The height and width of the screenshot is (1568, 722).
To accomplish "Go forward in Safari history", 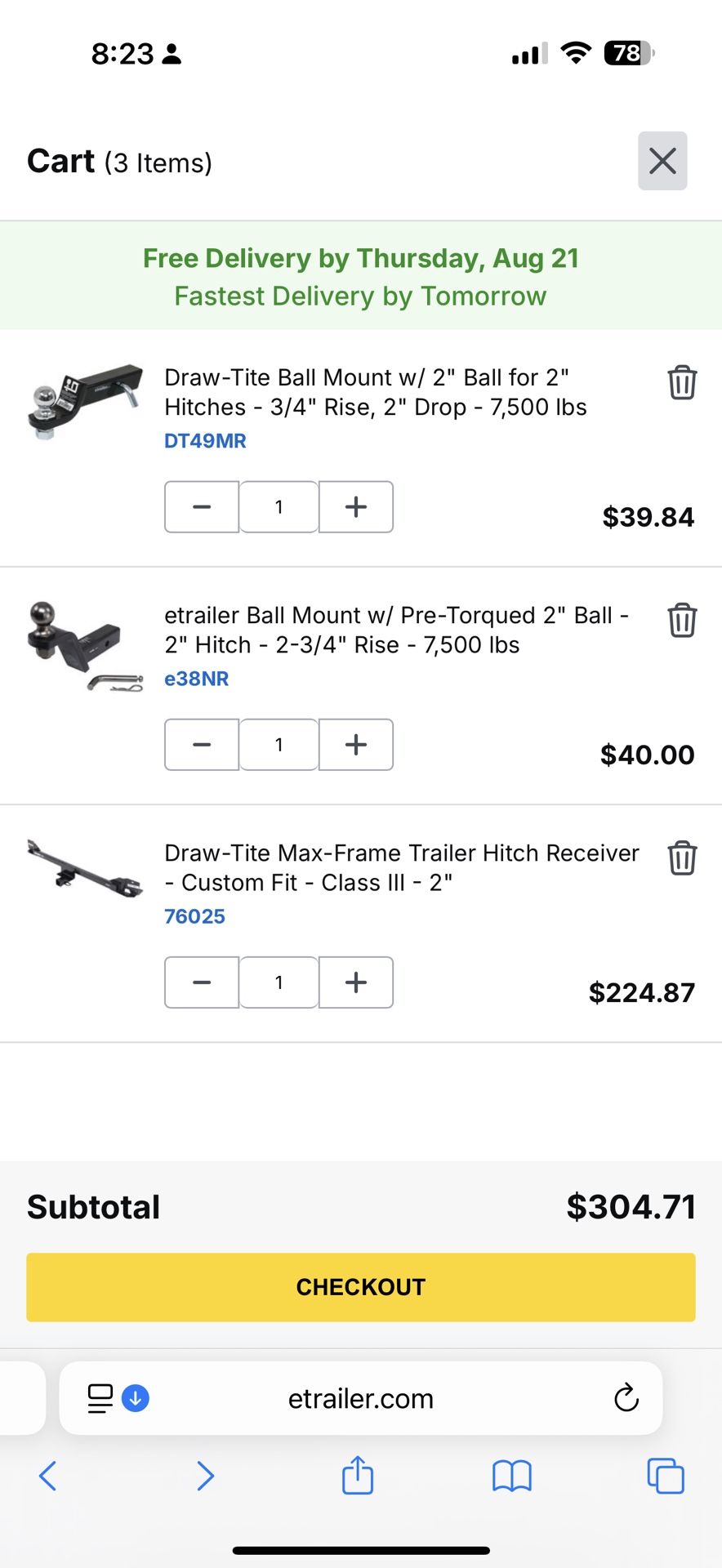I will (x=205, y=1476).
